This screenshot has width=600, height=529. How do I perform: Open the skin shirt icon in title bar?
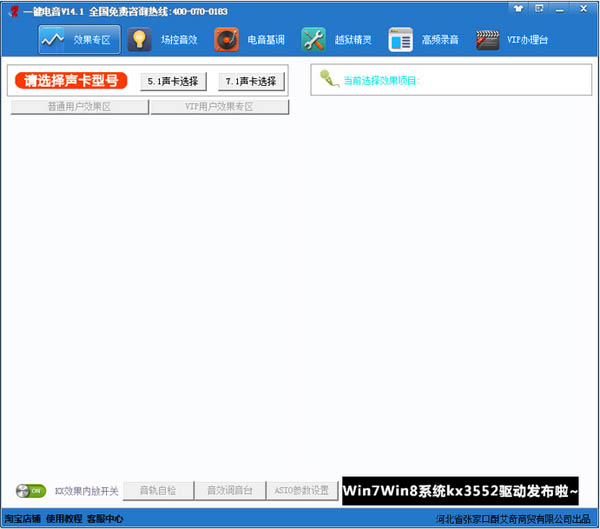coord(518,8)
